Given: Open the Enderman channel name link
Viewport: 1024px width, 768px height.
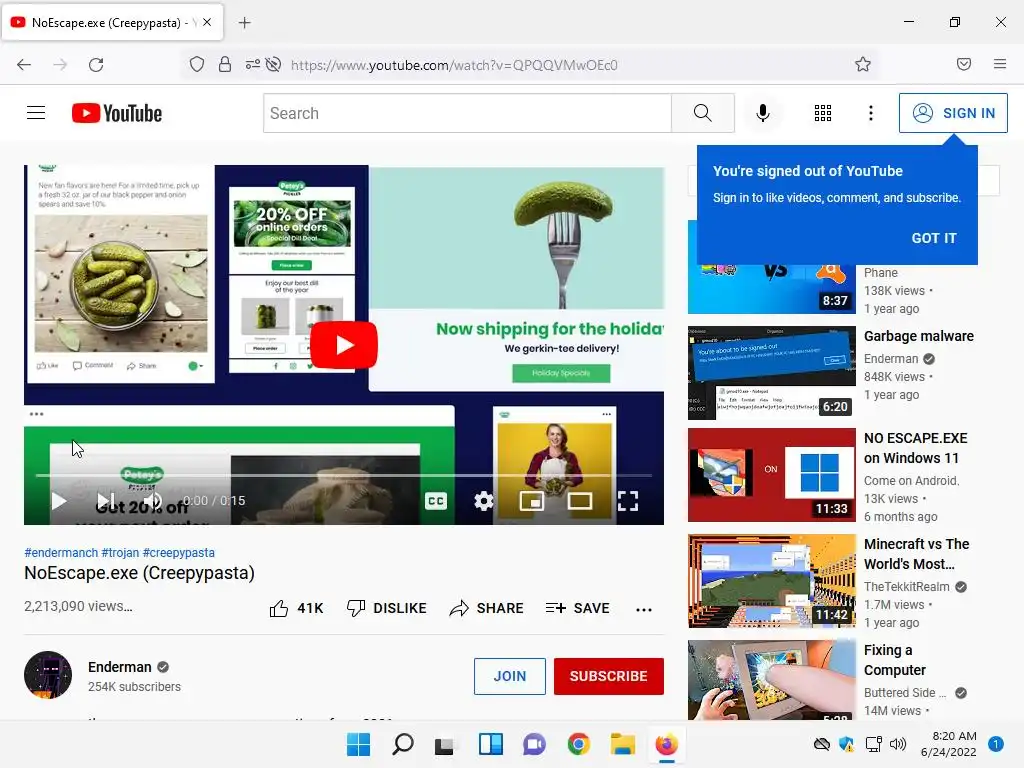Looking at the screenshot, I should (120, 667).
